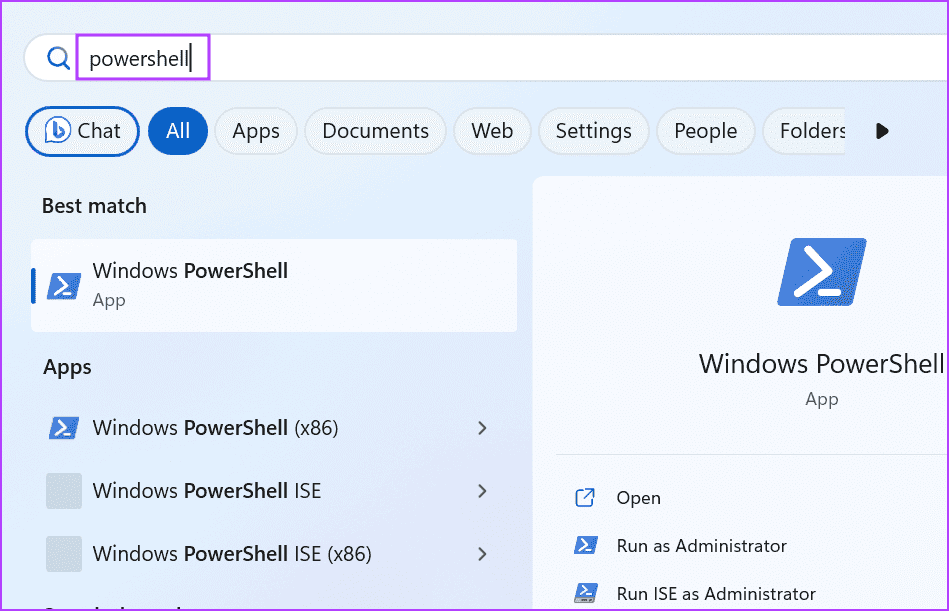This screenshot has height=611, width=949.
Task: Switch to the Documents filter
Action: coord(375,131)
